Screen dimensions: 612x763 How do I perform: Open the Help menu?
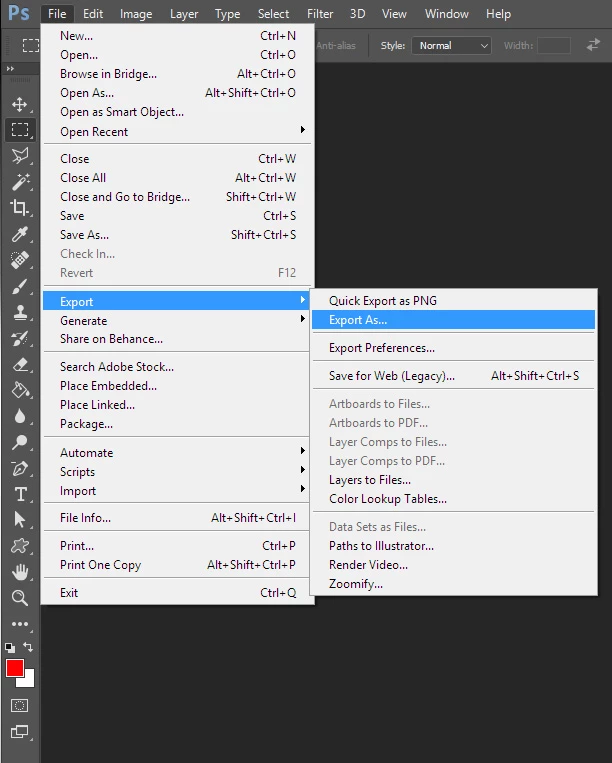click(498, 14)
